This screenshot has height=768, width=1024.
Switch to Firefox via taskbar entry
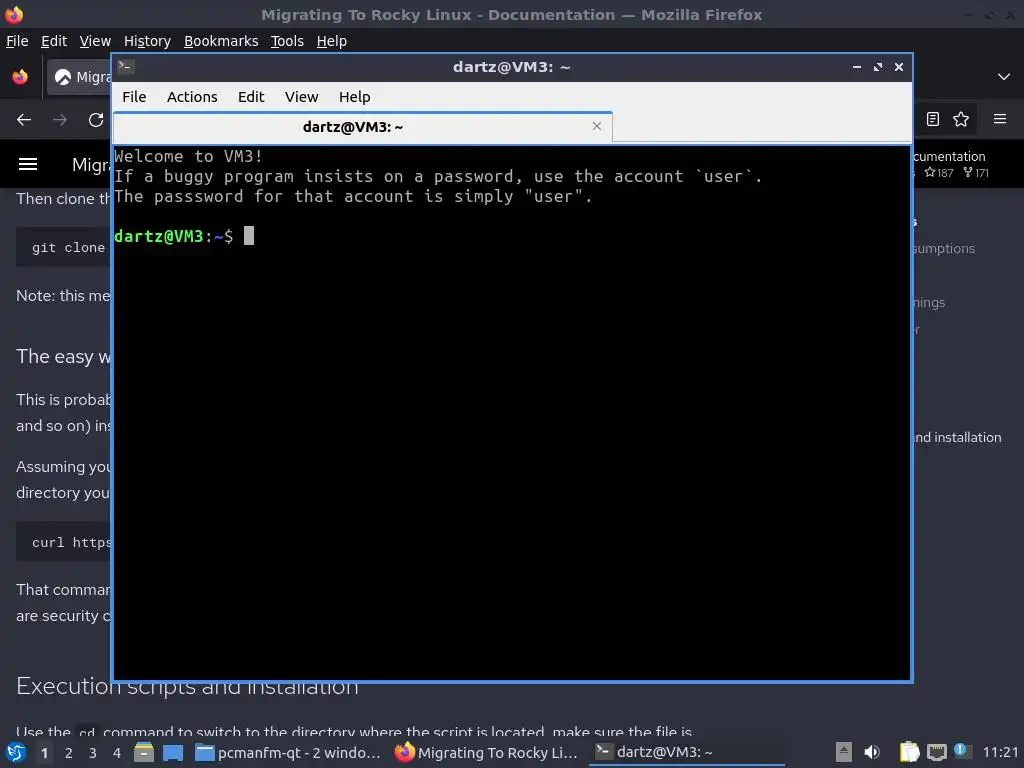pyautogui.click(x=487, y=753)
